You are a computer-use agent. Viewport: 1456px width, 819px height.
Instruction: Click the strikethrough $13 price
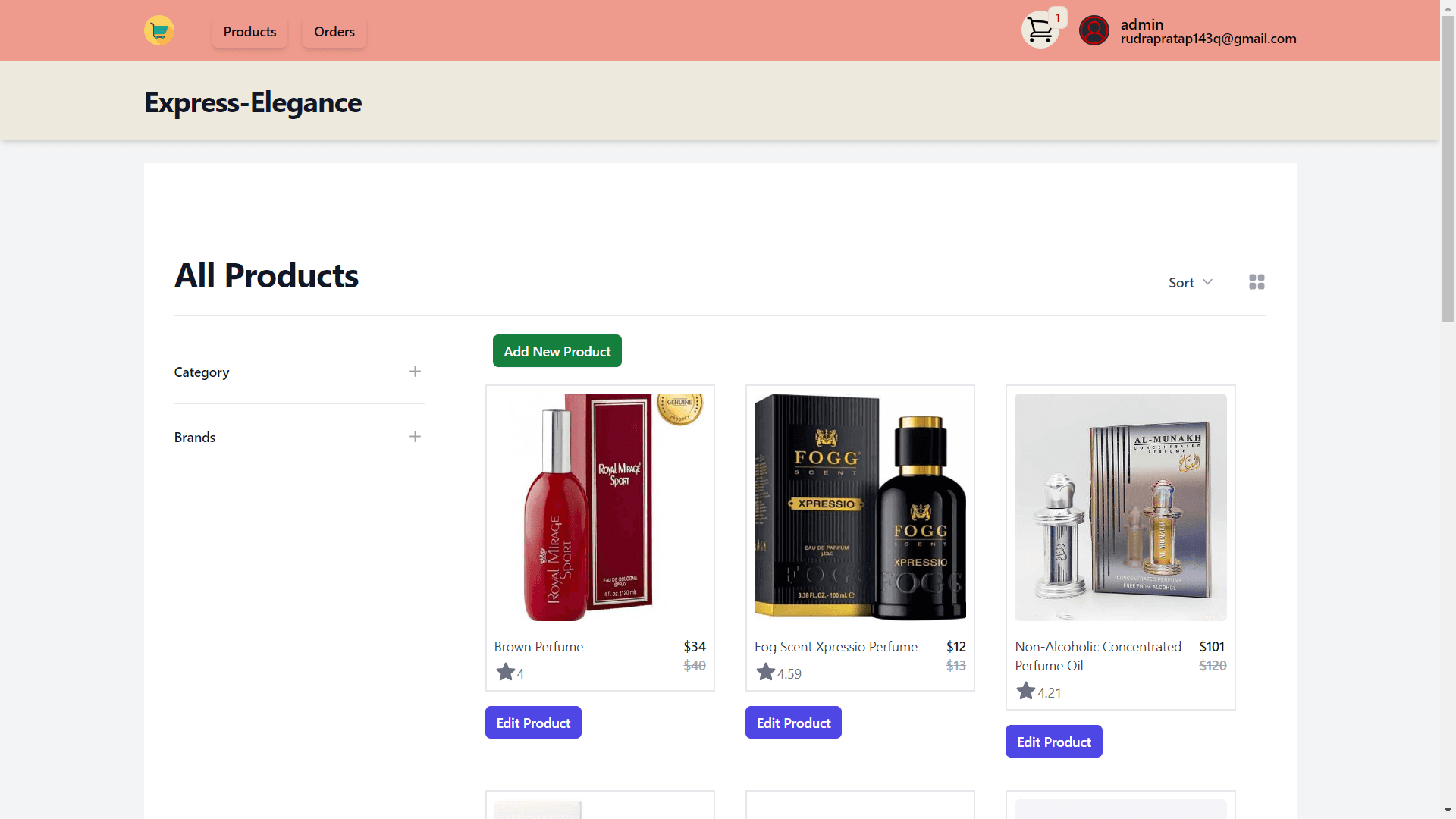click(955, 666)
